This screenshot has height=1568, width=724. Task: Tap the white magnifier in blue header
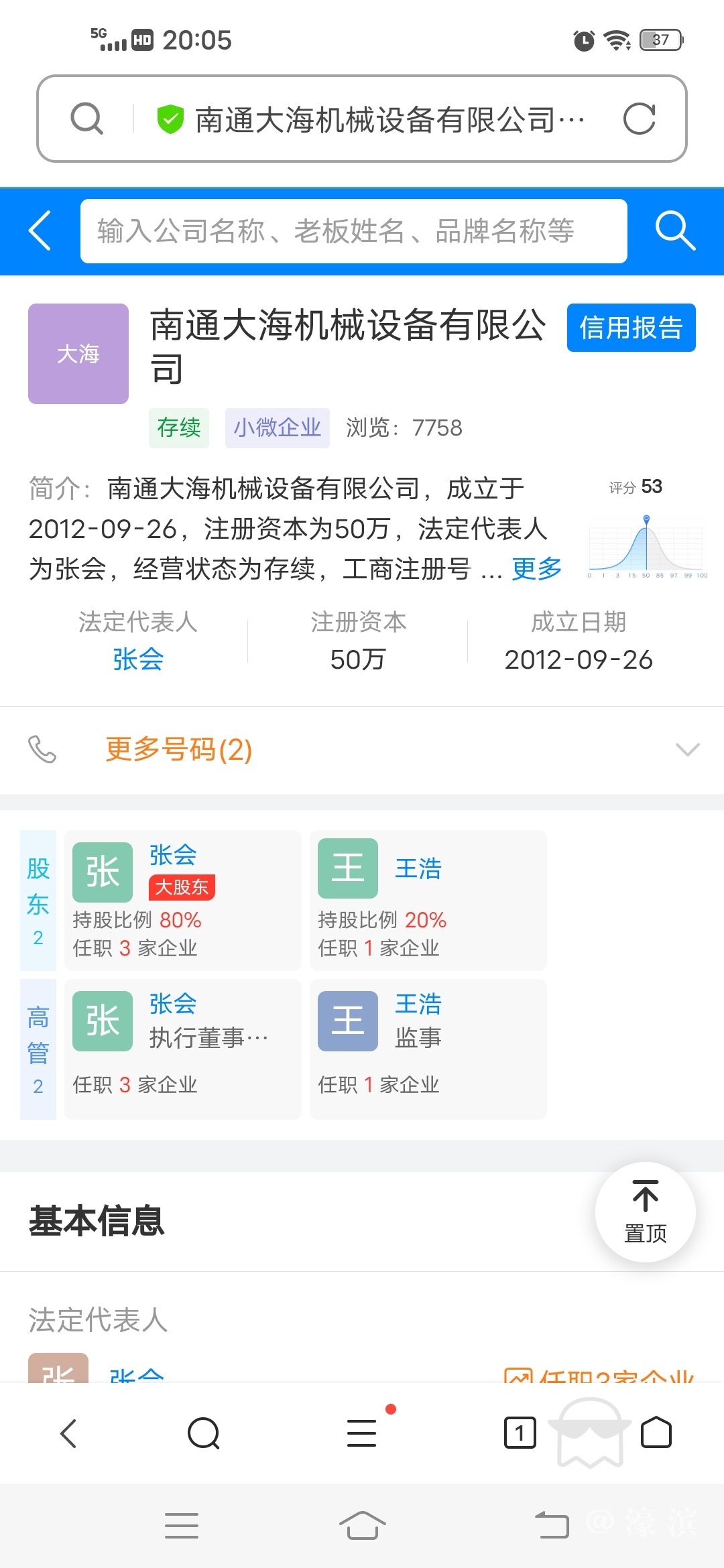[x=674, y=231]
